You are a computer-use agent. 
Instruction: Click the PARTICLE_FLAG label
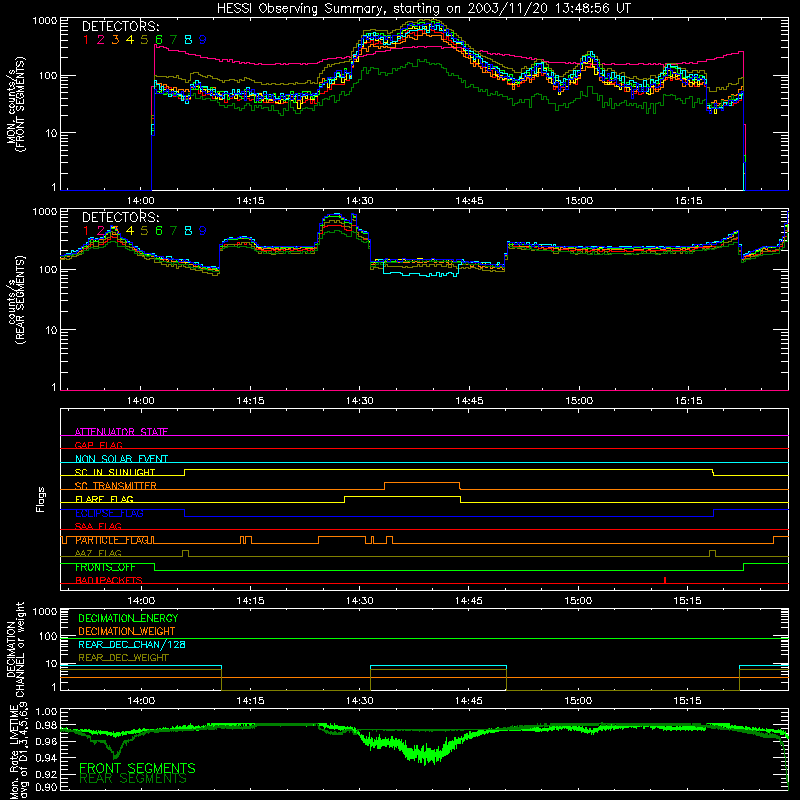coord(114,540)
